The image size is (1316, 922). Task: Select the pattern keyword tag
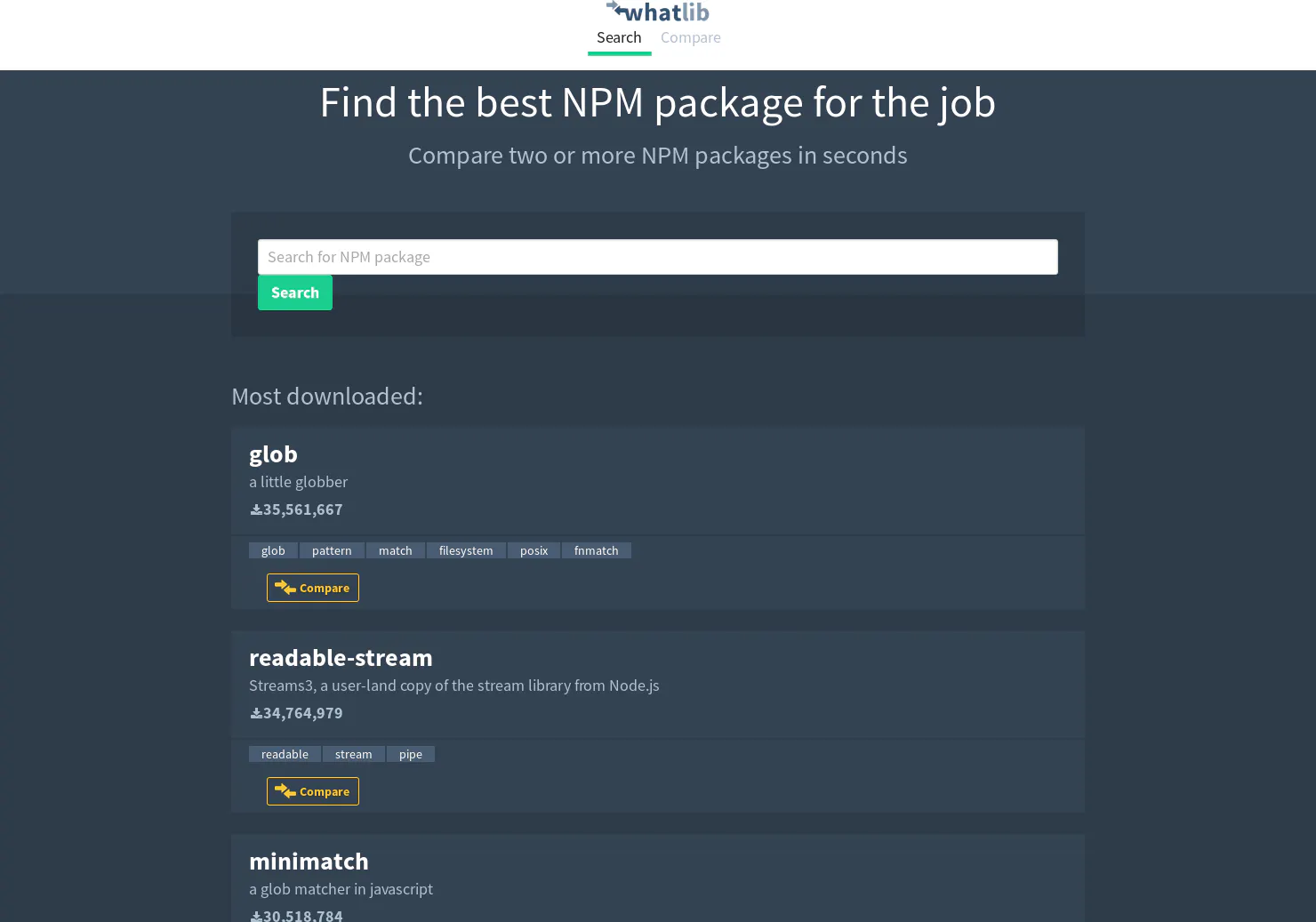[332, 550]
